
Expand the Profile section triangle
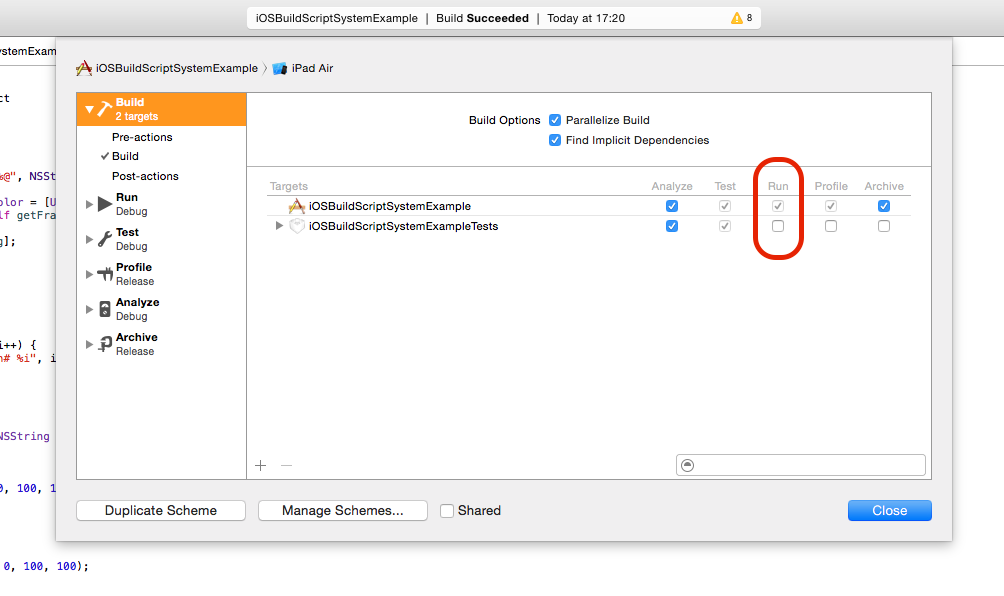click(90, 274)
